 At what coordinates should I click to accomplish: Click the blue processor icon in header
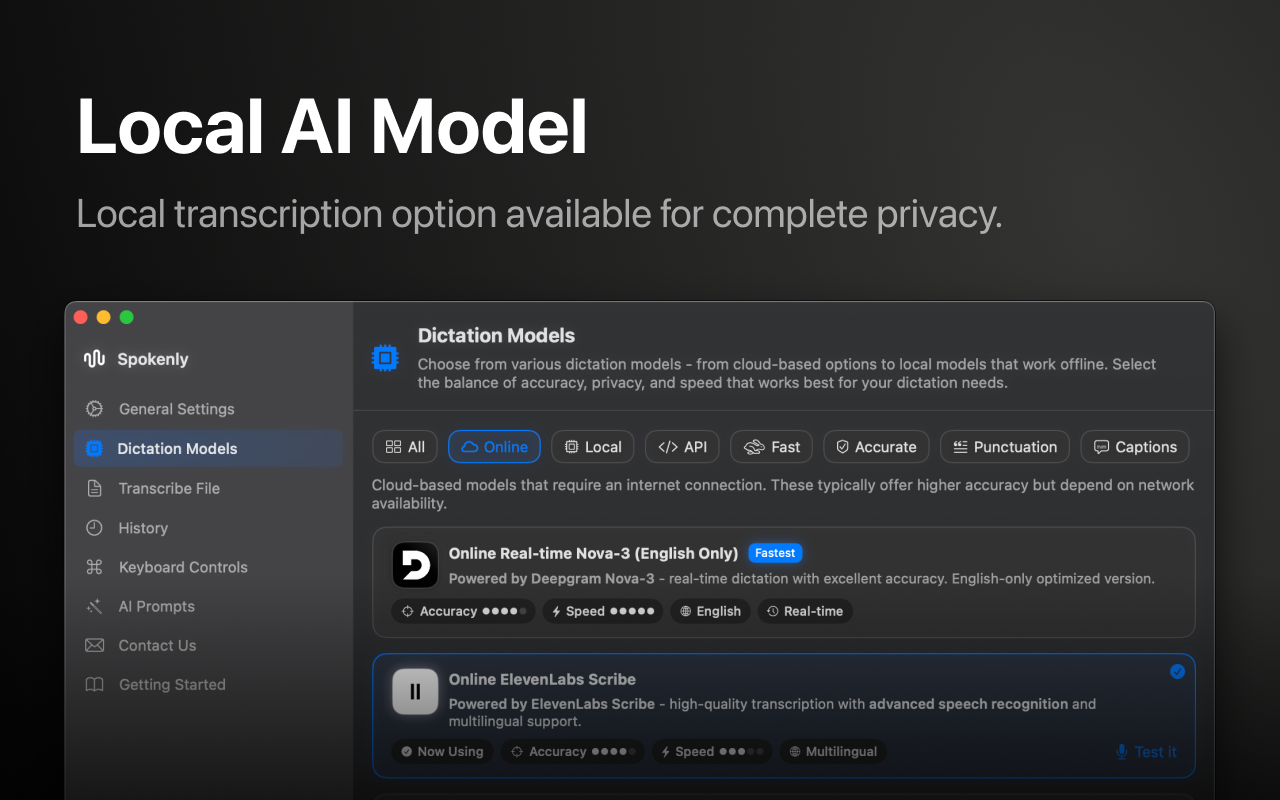[385, 358]
